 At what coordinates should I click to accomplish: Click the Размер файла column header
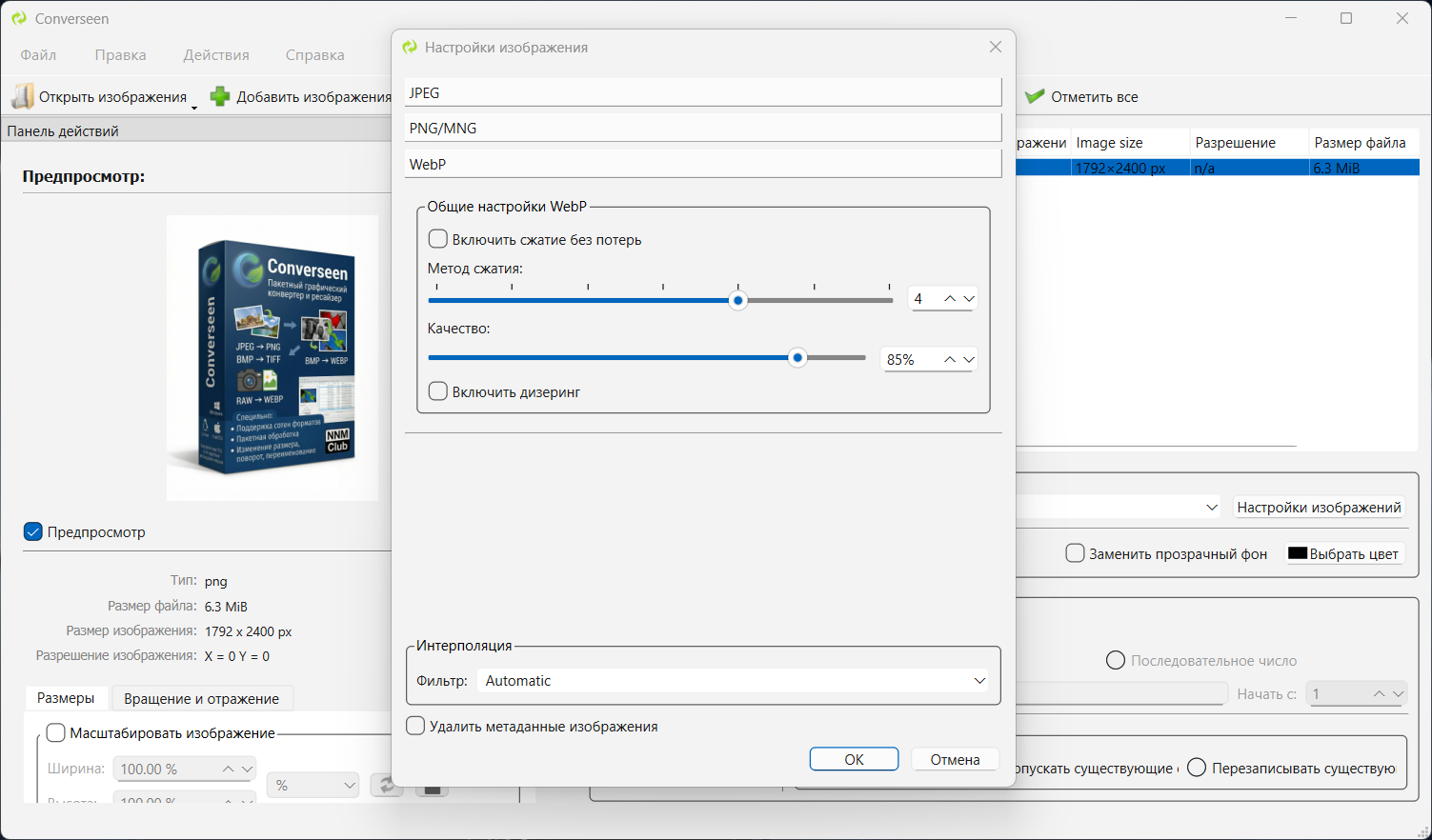tap(1364, 143)
